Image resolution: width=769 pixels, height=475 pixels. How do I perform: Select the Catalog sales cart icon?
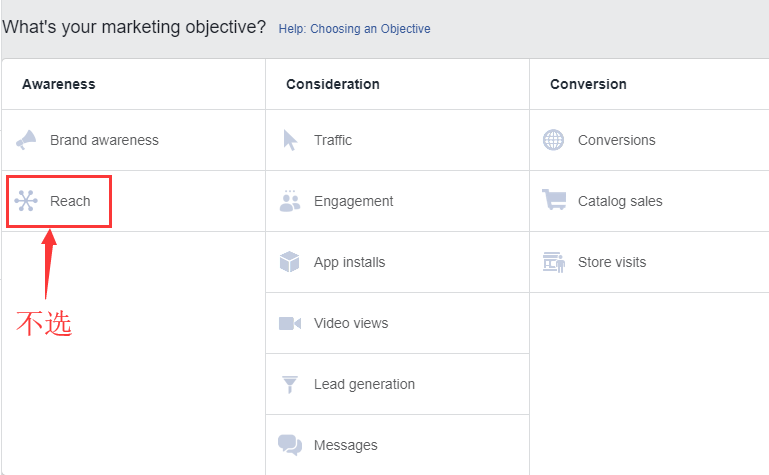554,200
